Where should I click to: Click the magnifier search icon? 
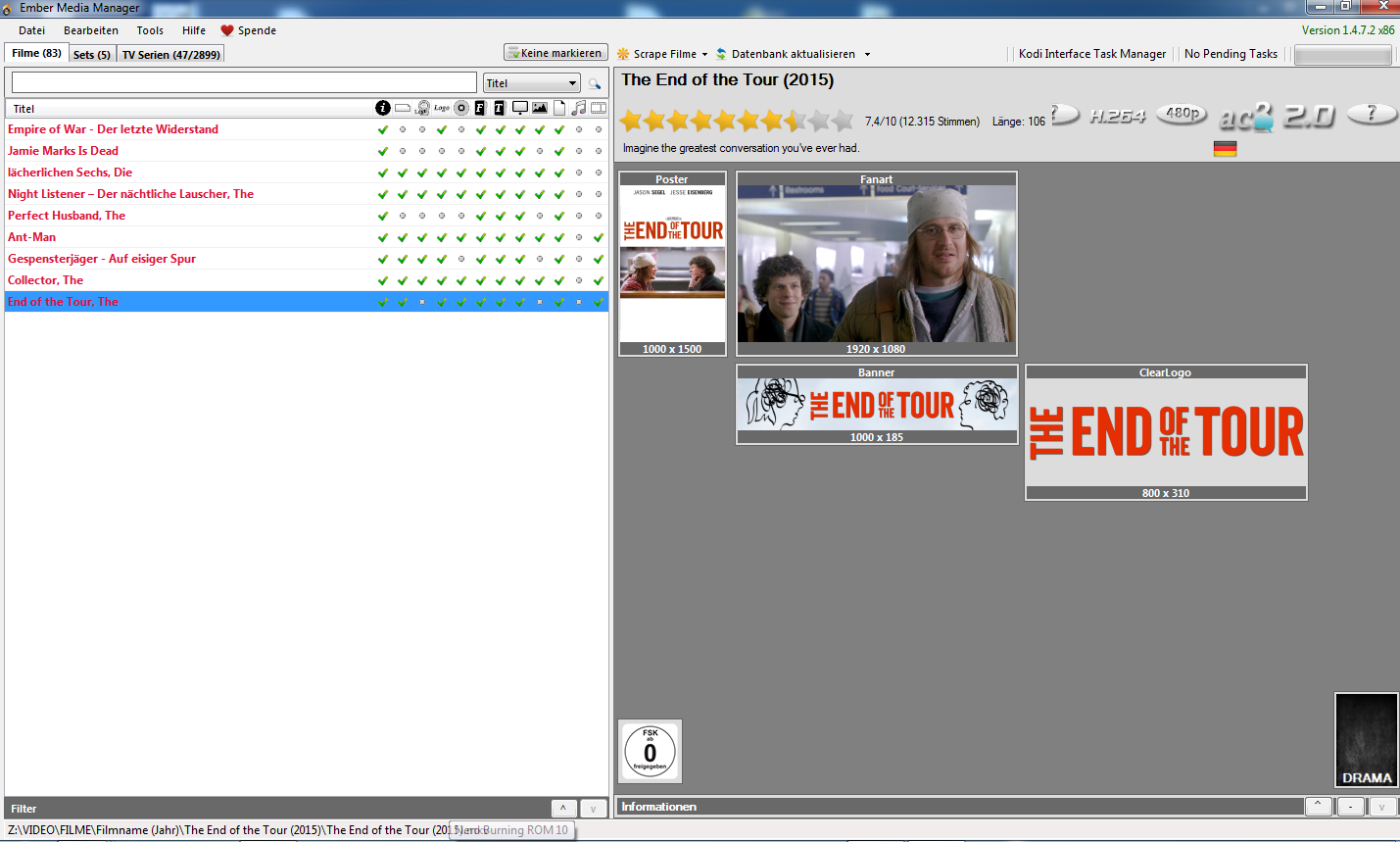595,83
